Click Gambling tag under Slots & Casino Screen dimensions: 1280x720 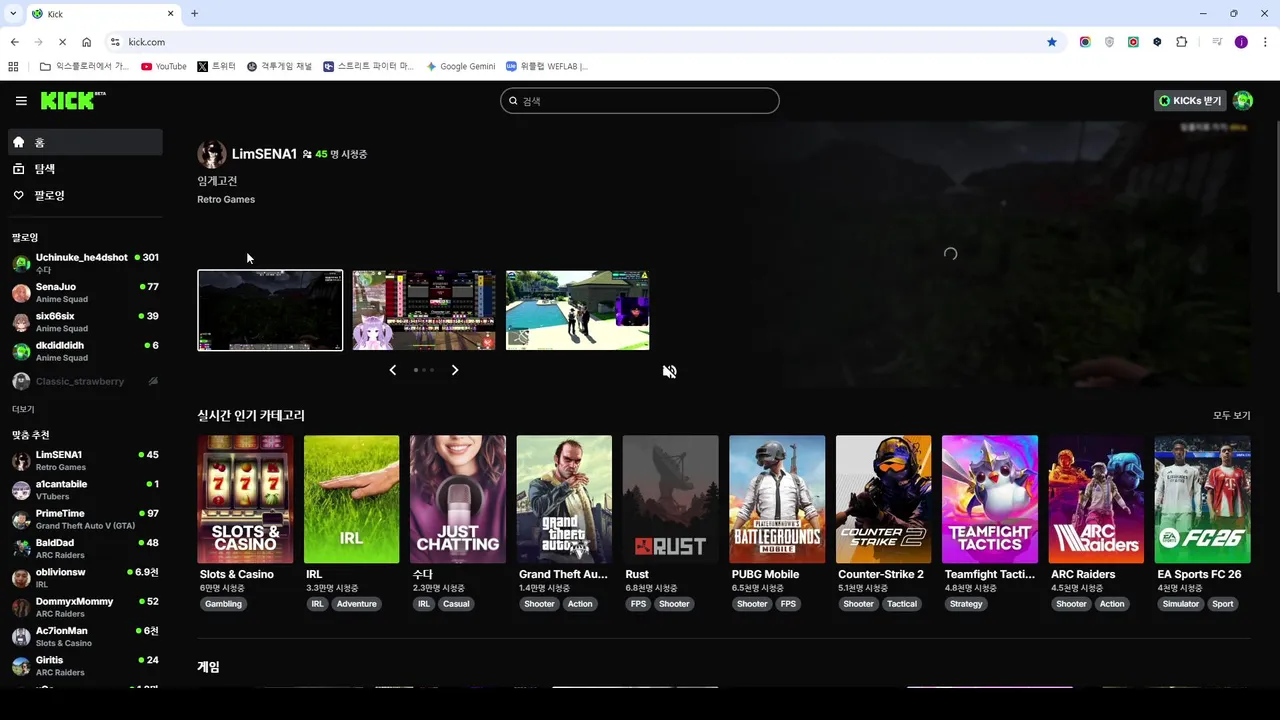[223, 604]
